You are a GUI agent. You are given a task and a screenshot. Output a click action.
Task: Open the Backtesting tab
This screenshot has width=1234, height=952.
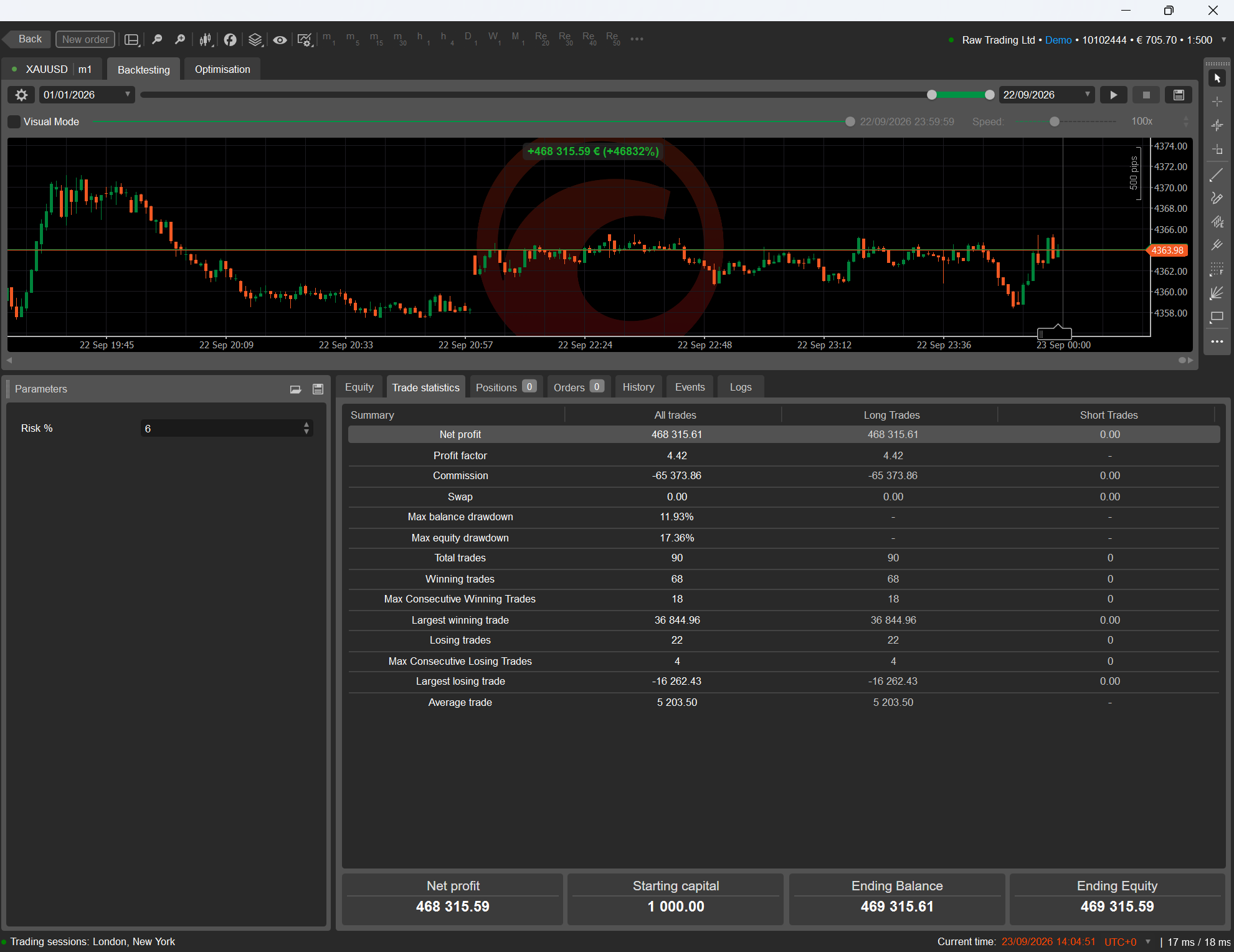coord(144,69)
